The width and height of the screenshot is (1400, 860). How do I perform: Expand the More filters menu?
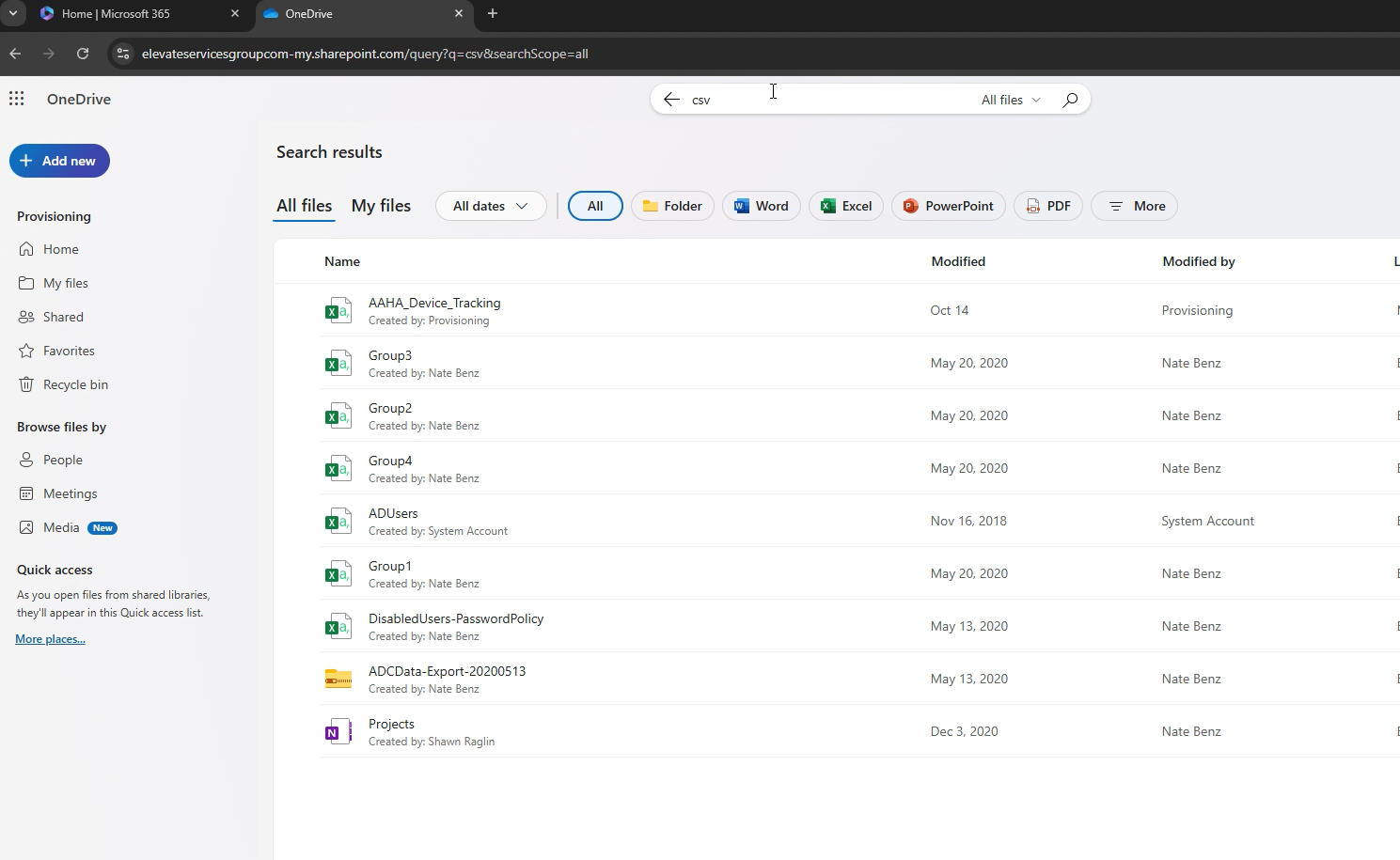pyautogui.click(x=1134, y=206)
